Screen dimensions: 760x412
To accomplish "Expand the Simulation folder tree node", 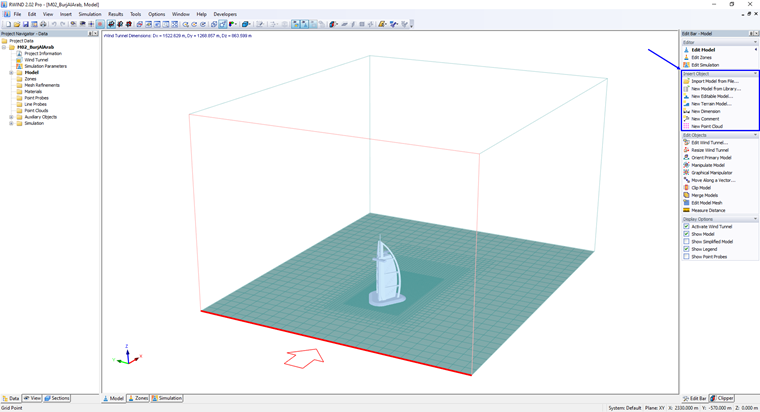I will [11, 123].
